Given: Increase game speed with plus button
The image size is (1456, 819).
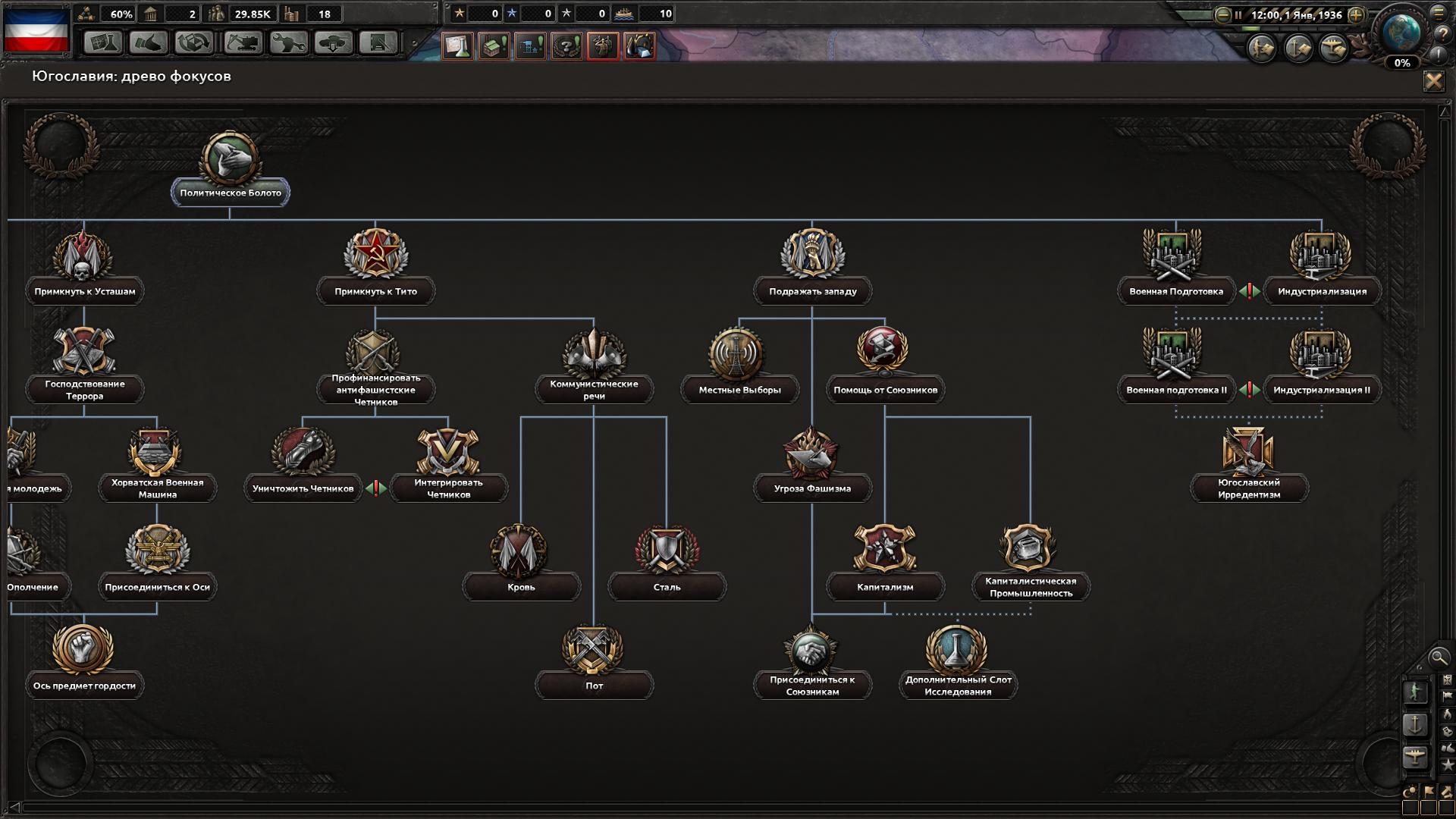Looking at the screenshot, I should (1357, 14).
